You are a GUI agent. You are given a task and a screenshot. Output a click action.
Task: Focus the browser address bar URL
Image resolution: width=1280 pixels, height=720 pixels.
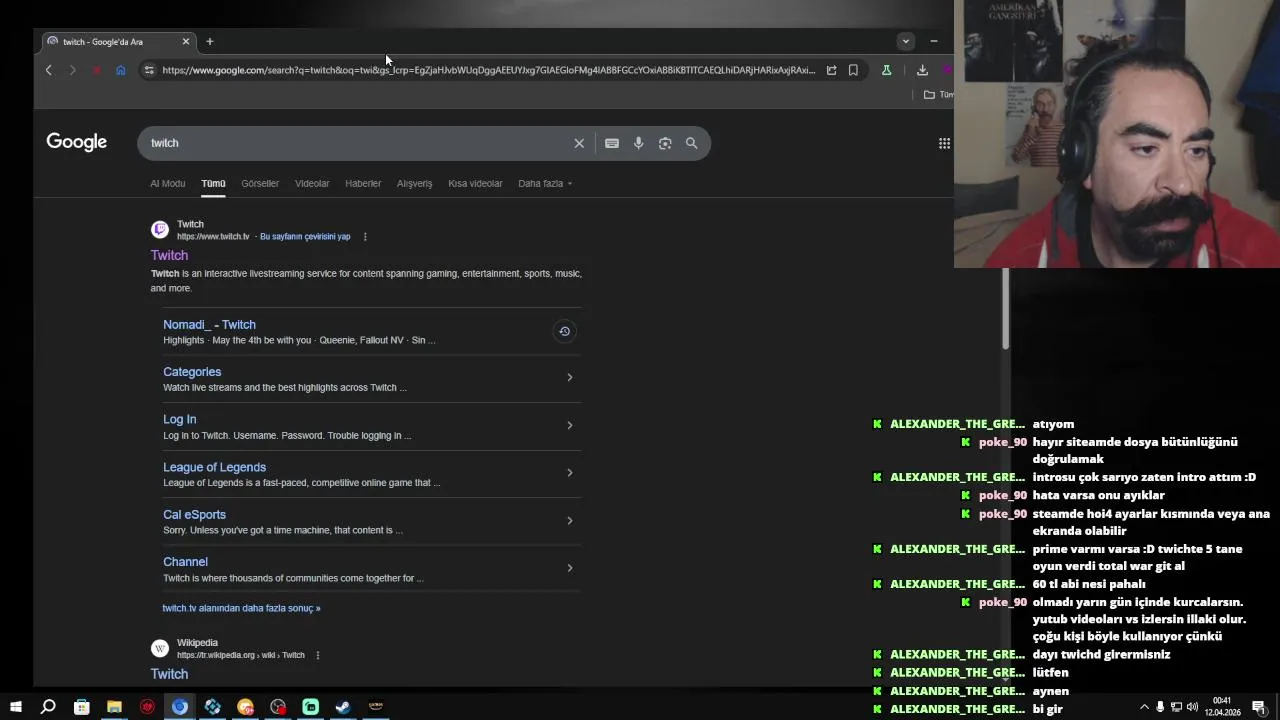click(488, 70)
